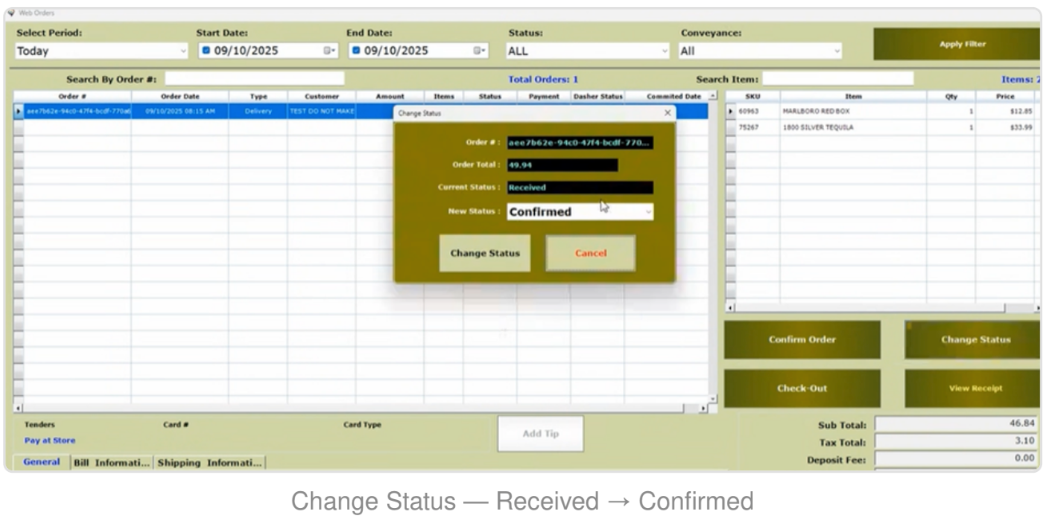Click the Current Status field showing Received
The width and height of the screenshot is (1046, 520).
point(580,187)
